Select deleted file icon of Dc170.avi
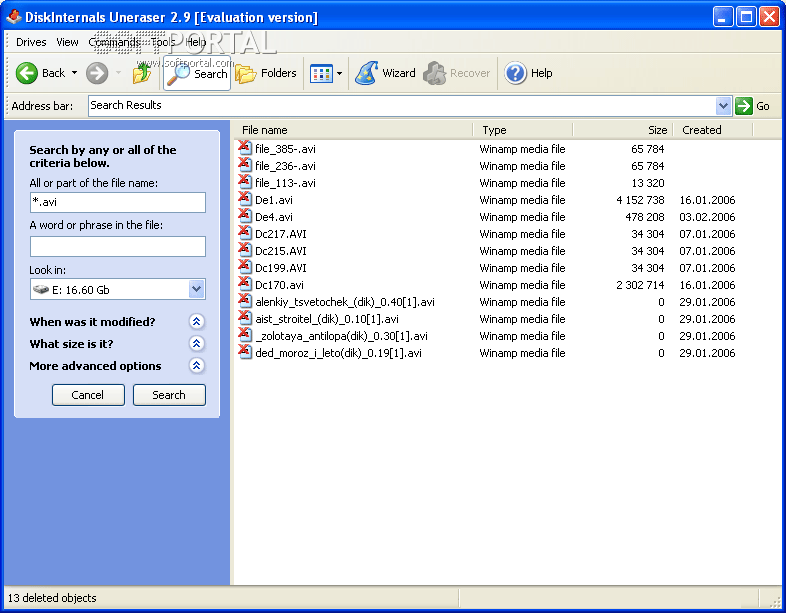Screen dimensions: 786x613 click(x=245, y=284)
